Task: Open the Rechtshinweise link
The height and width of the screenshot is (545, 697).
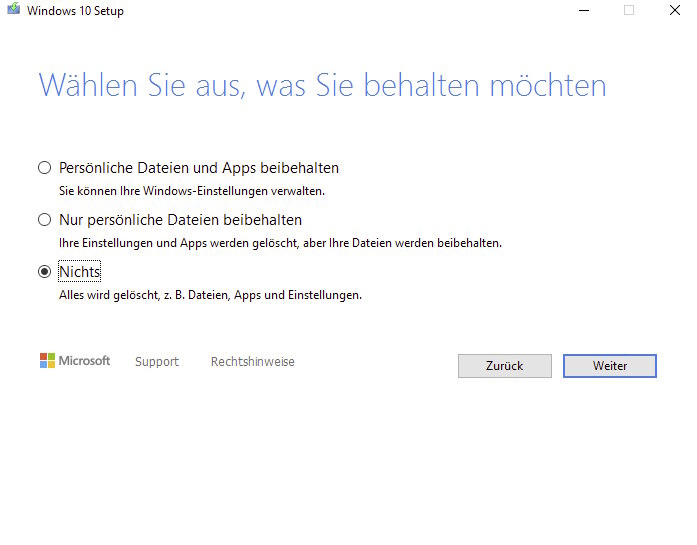Action: tap(252, 361)
